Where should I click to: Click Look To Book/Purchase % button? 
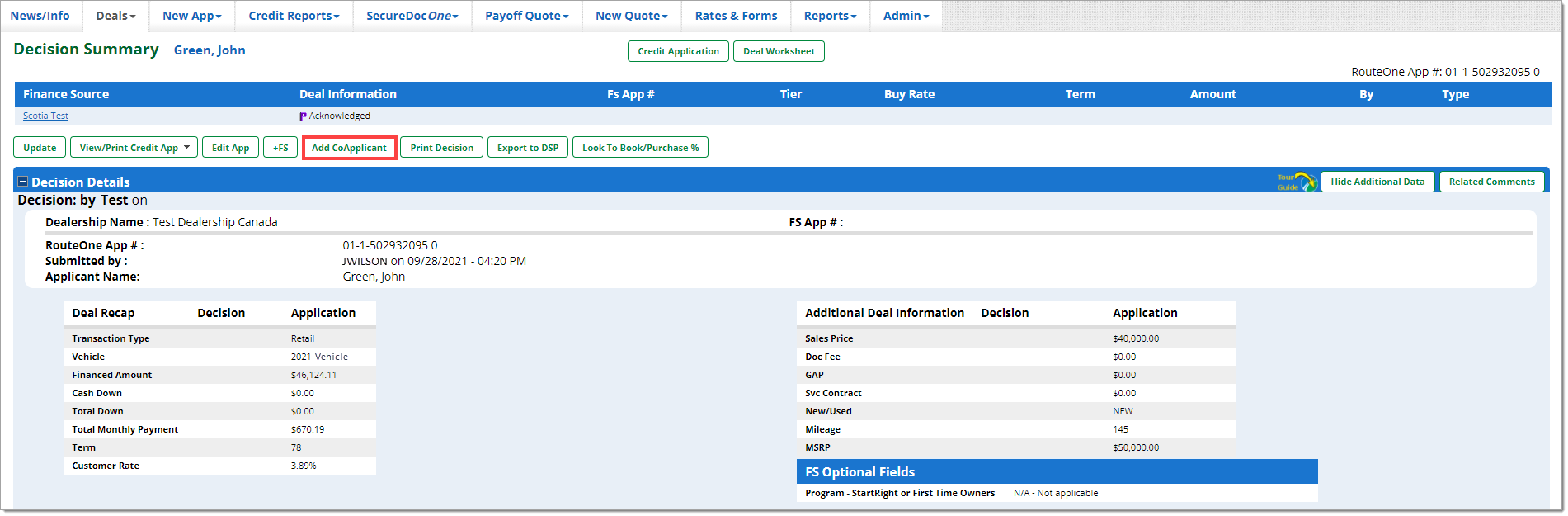640,148
